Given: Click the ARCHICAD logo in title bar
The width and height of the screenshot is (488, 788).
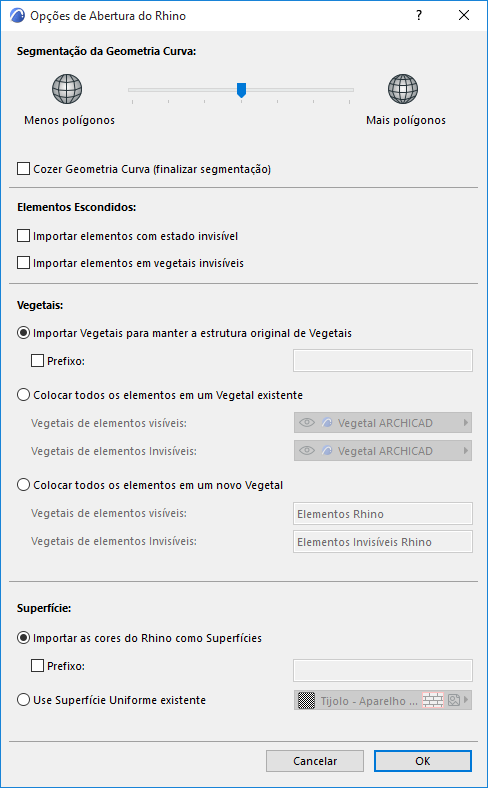Looking at the screenshot, I should [x=17, y=16].
